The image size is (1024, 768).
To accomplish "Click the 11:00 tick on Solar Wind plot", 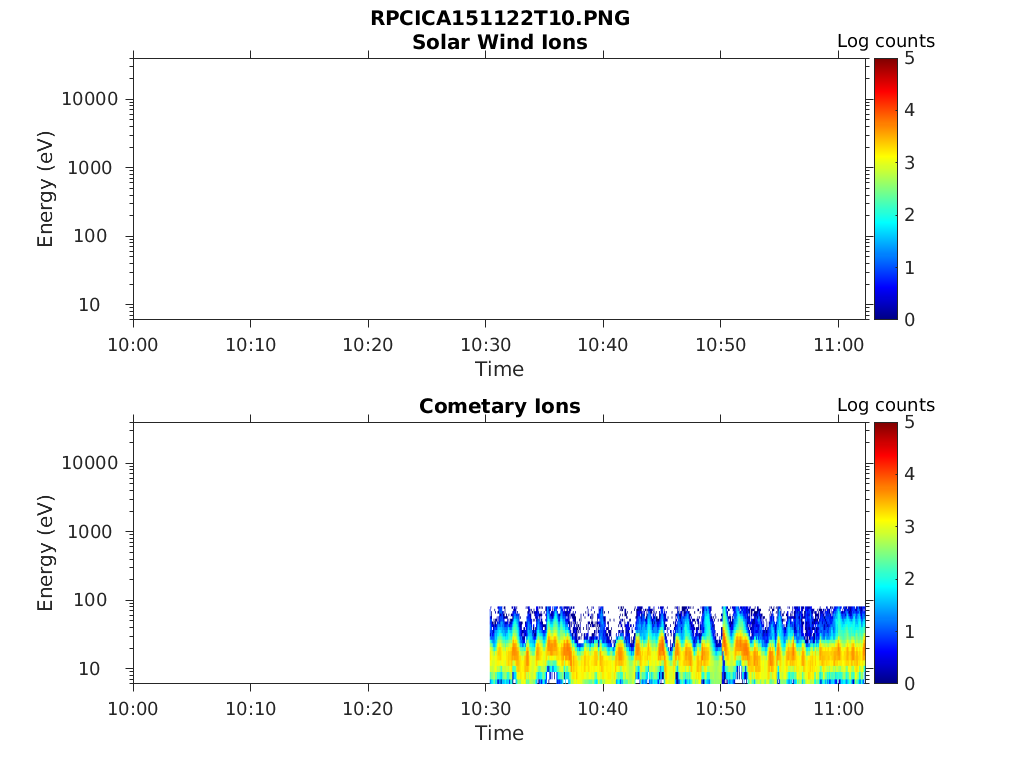I will [839, 345].
